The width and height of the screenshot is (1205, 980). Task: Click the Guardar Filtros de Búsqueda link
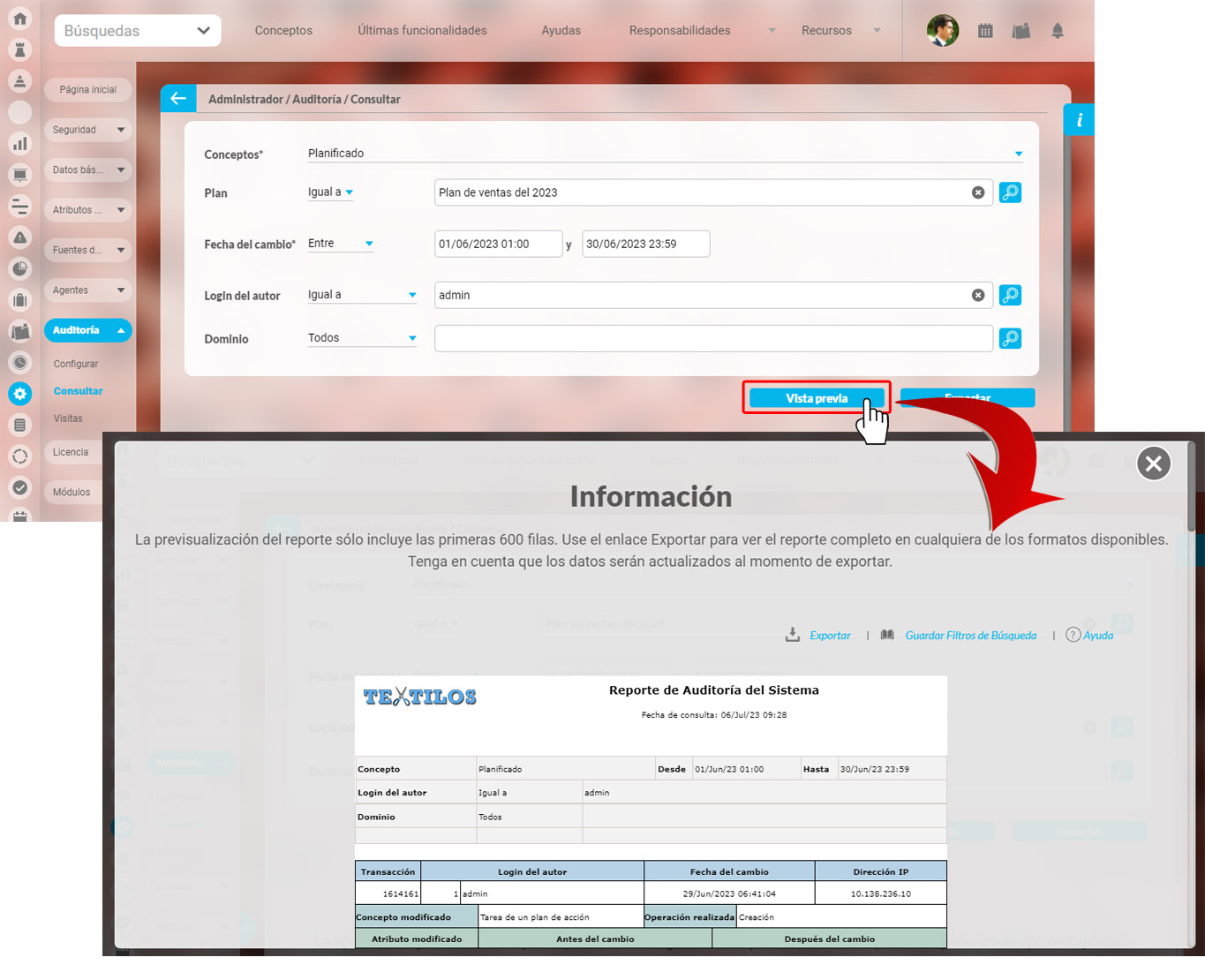[x=970, y=636]
